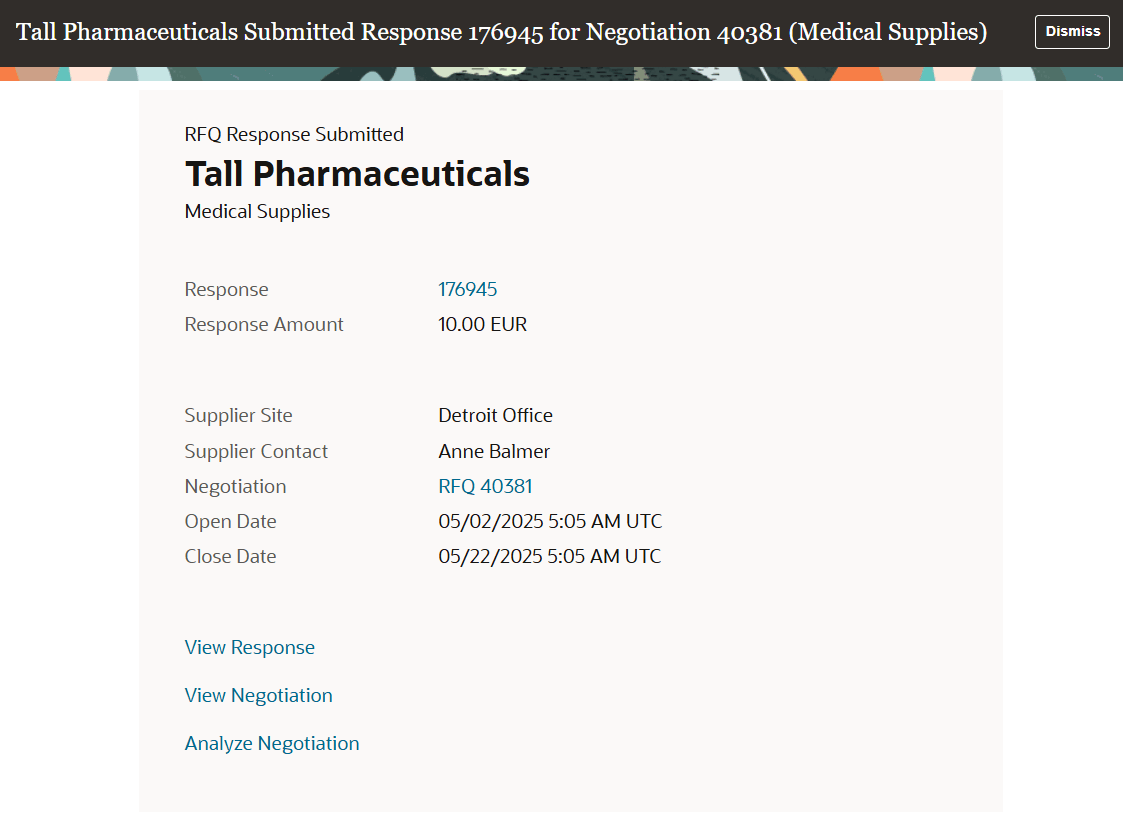Select the Anne Balmer supplier contact value
Viewport: 1123px width, 835px height.
(x=493, y=451)
